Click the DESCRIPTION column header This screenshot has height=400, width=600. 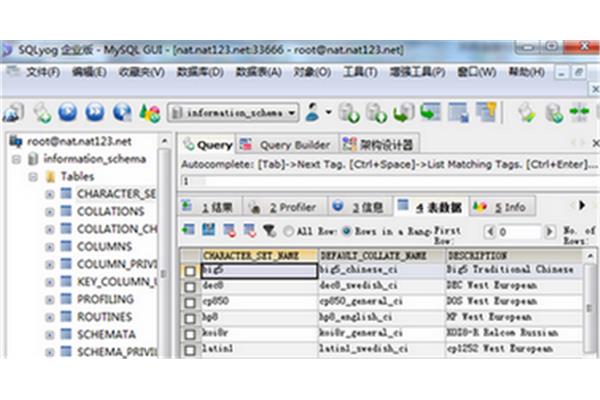[514, 255]
